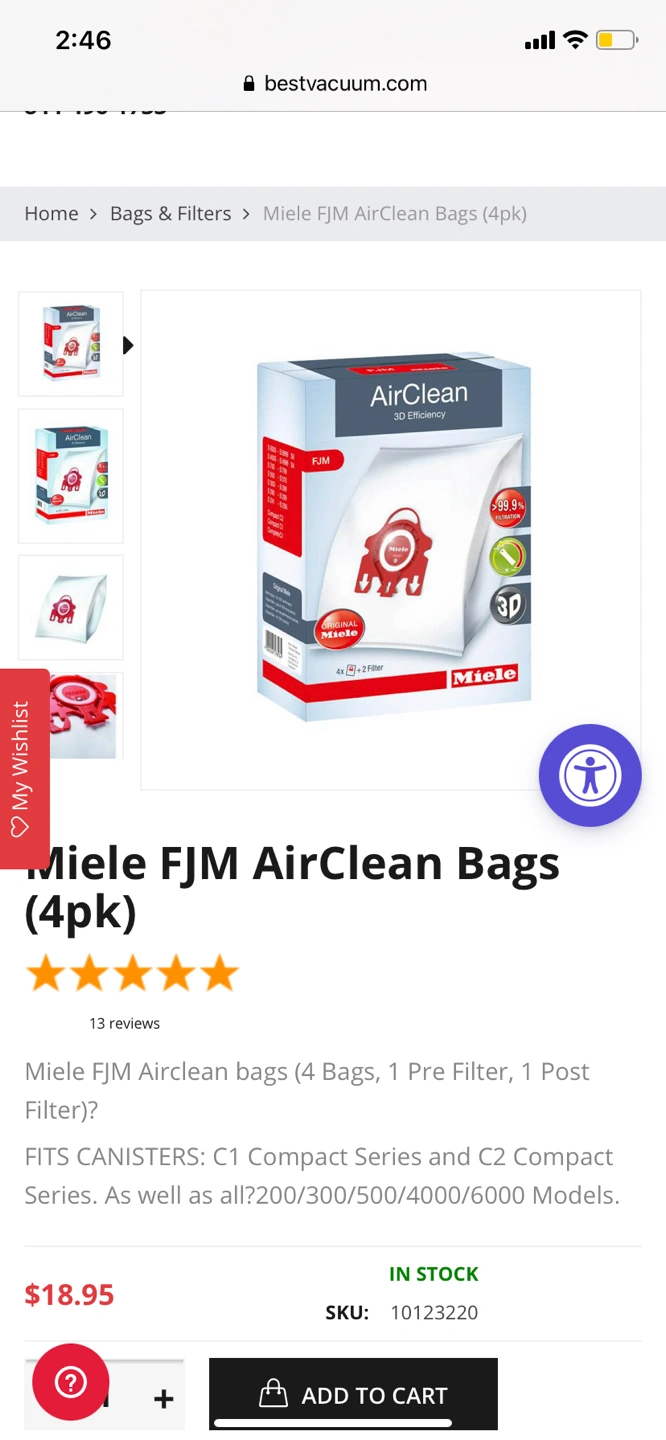Tap the battery status icon
666x1440 pixels.
pyautogui.click(x=616, y=40)
